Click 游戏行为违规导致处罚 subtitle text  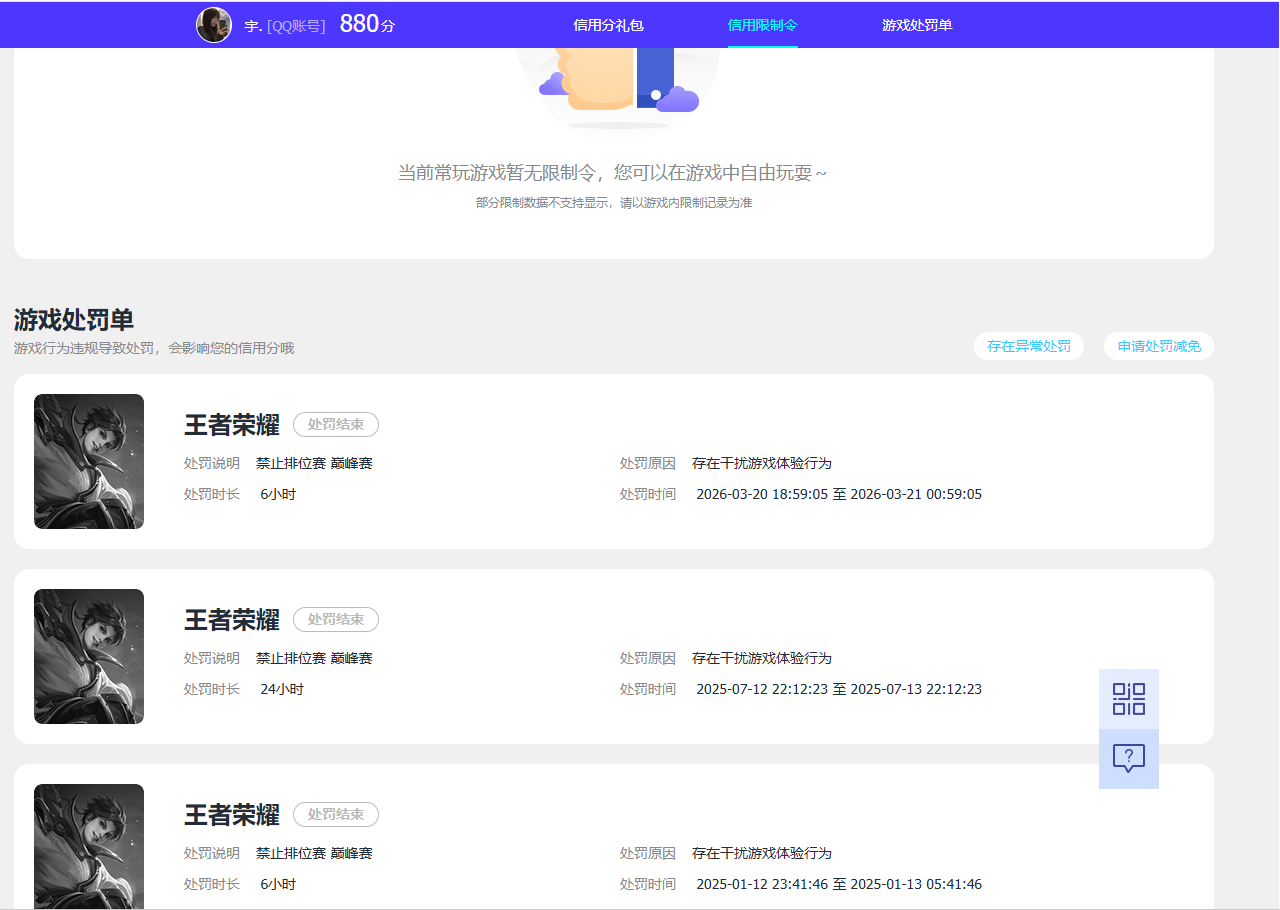[154, 348]
